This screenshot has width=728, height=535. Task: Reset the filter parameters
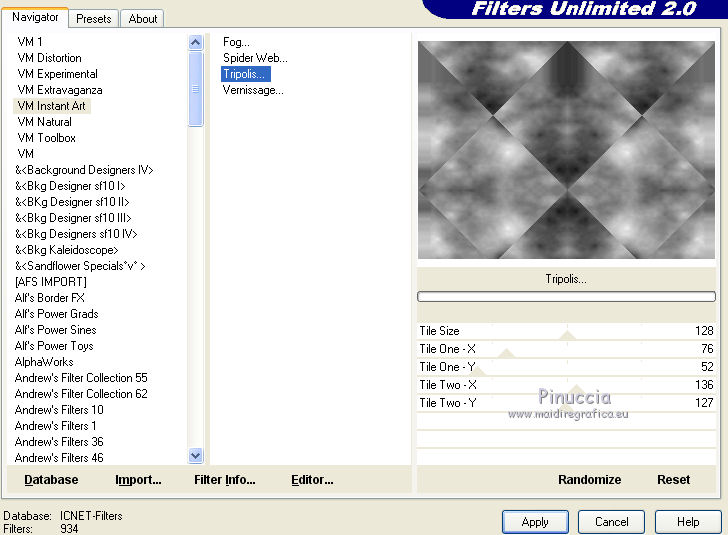(x=673, y=480)
